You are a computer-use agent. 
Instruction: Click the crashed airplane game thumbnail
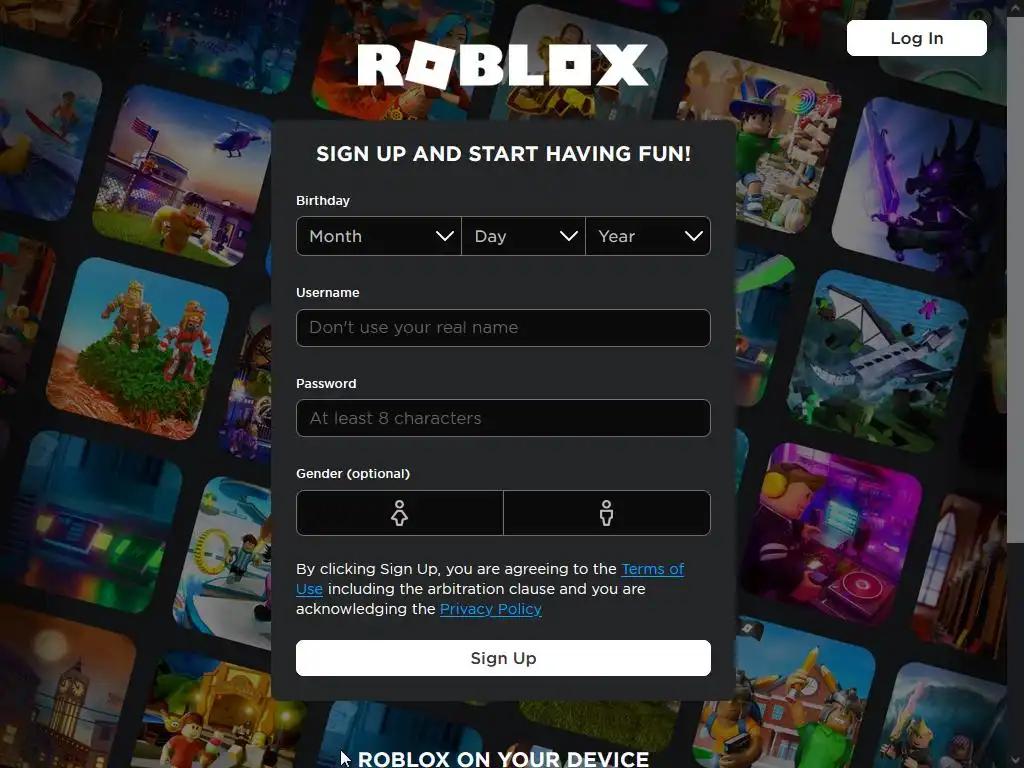pos(877,361)
